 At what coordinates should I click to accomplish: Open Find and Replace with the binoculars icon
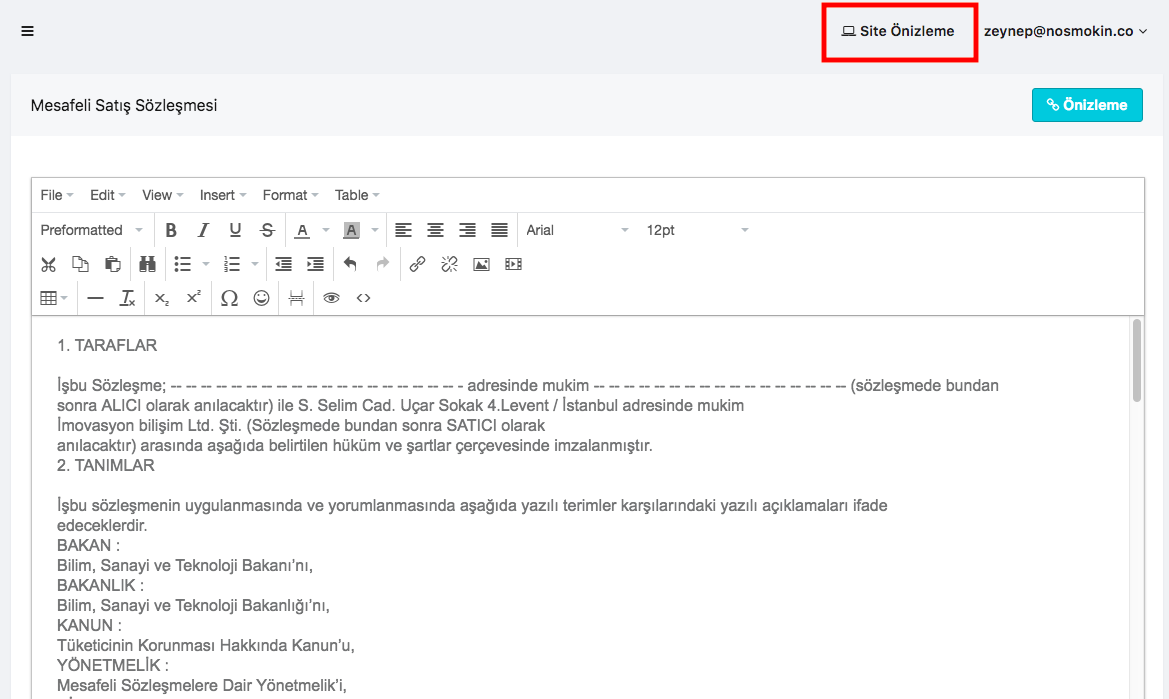click(147, 264)
